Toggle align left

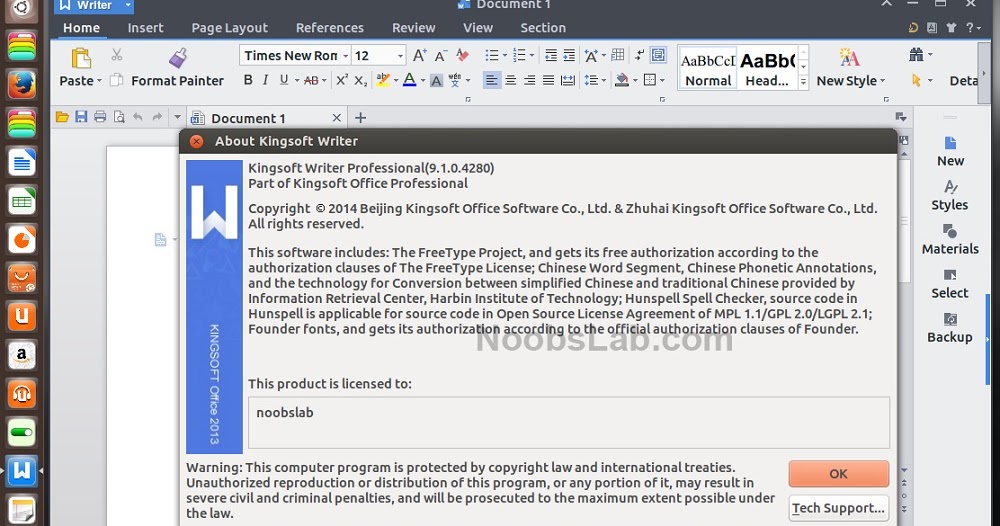tap(491, 80)
